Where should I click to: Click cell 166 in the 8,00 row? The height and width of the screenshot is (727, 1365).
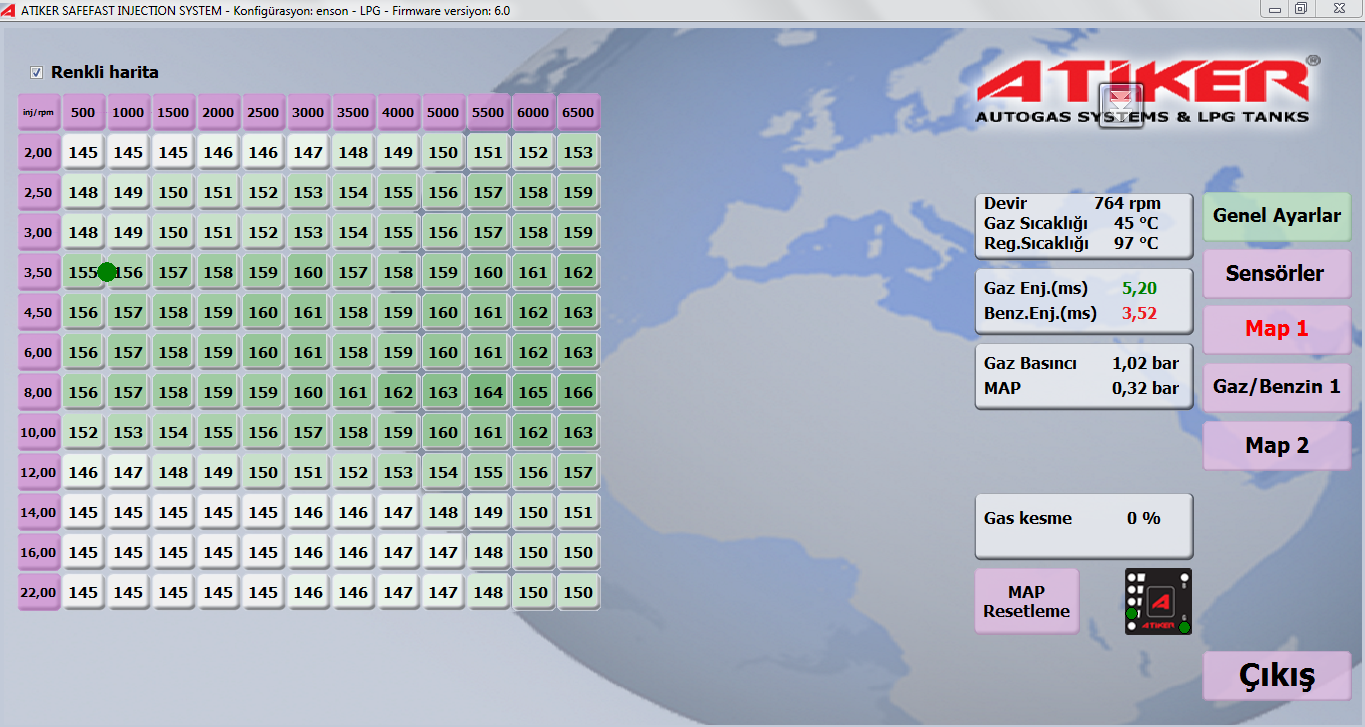tap(579, 392)
